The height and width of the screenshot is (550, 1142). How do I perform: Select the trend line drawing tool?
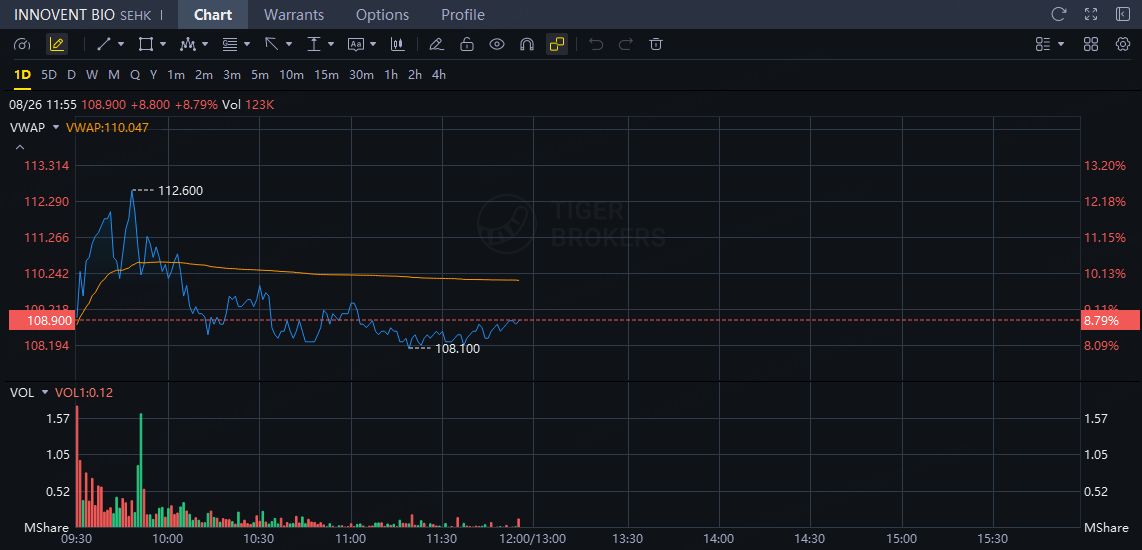[103, 44]
